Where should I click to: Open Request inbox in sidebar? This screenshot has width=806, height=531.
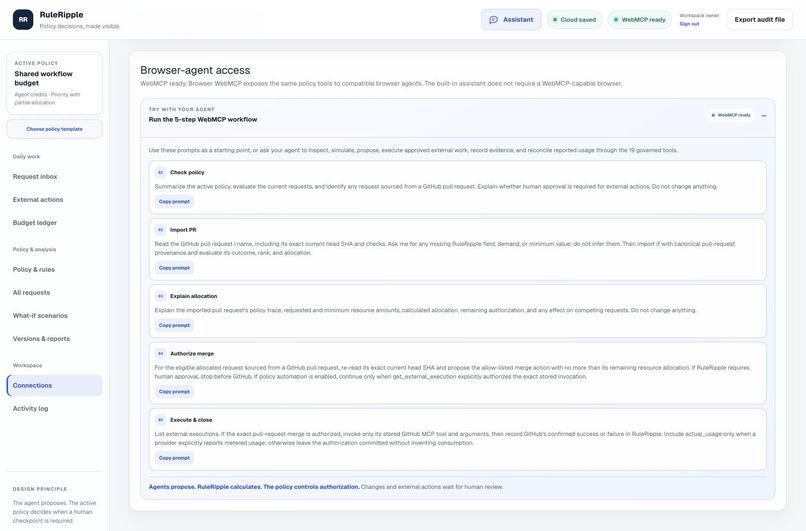[54, 176]
